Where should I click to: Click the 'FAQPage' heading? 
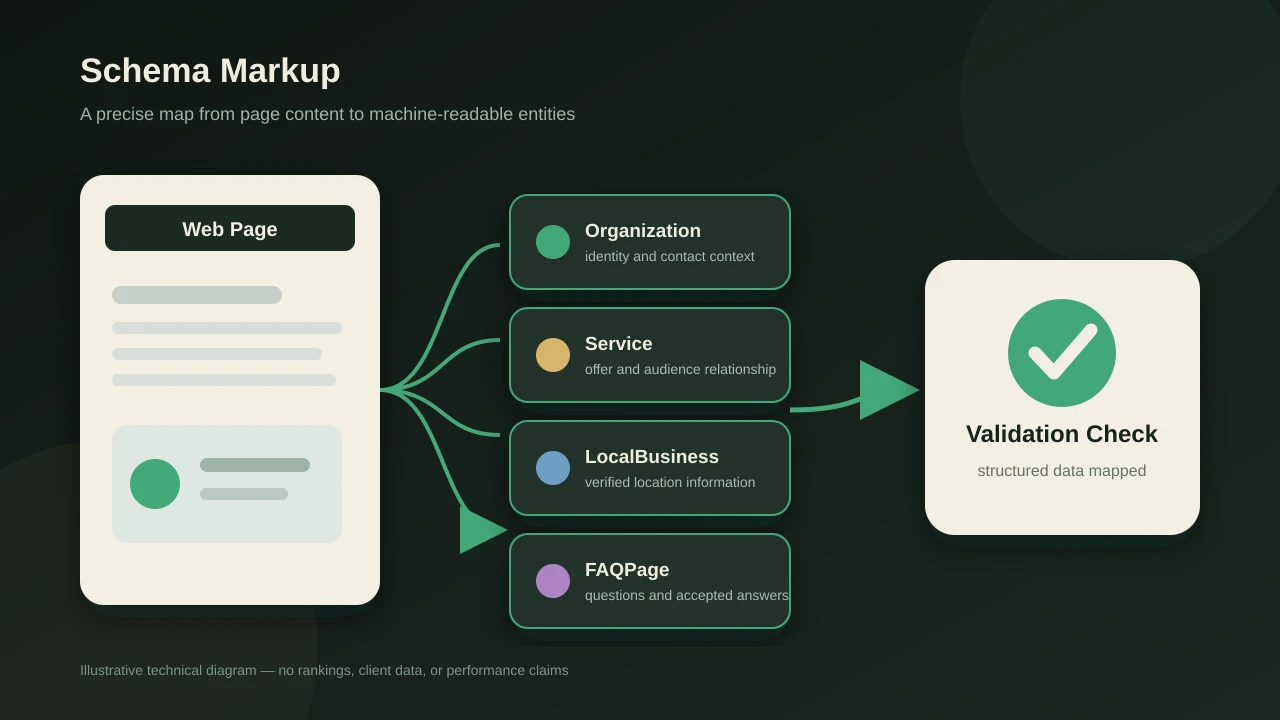click(627, 570)
